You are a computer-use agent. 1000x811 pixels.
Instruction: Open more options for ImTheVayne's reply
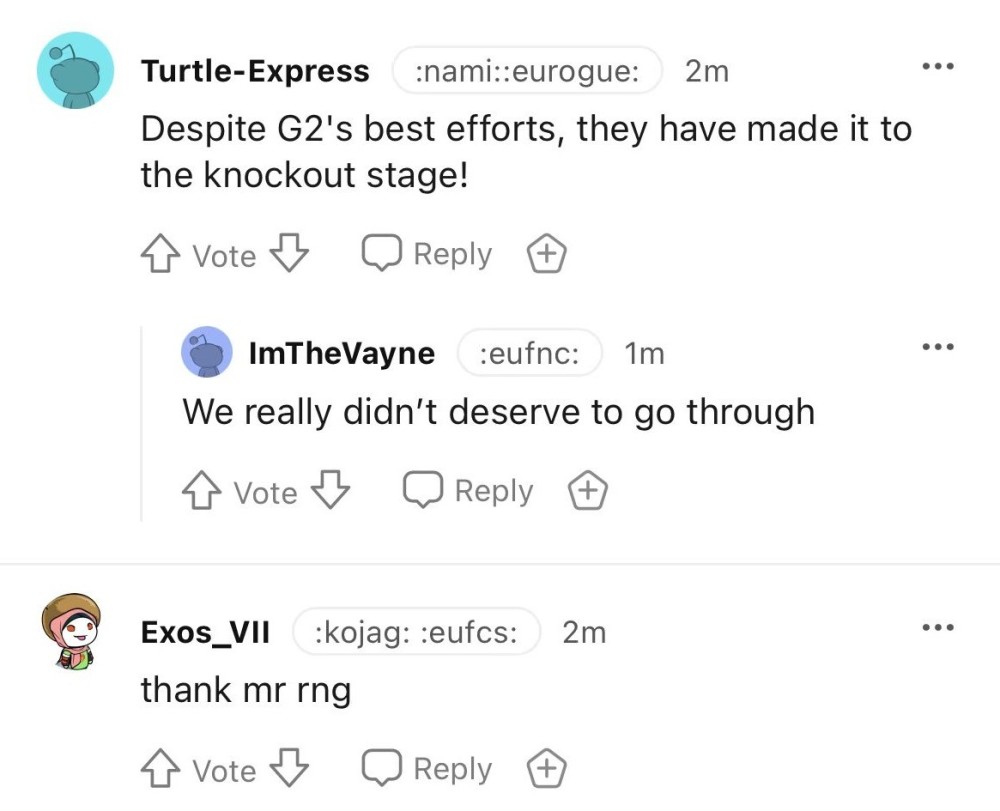coord(938,347)
